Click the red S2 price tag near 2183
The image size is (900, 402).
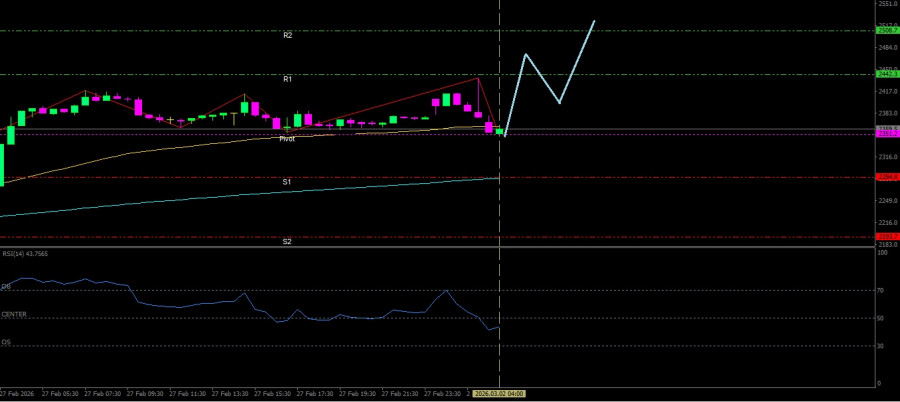pyautogui.click(x=886, y=237)
